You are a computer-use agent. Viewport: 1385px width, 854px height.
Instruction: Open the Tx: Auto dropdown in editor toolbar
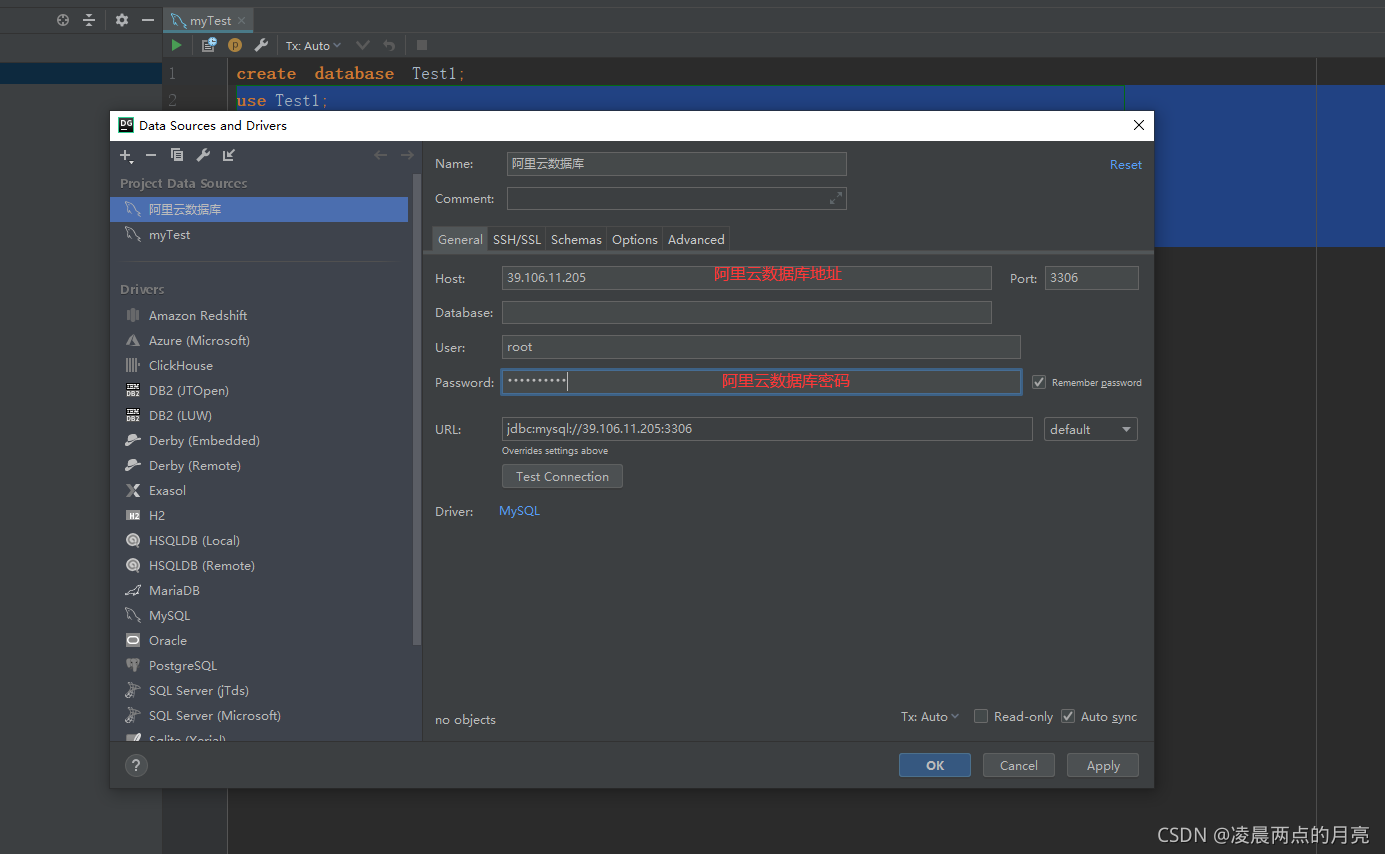click(x=313, y=45)
